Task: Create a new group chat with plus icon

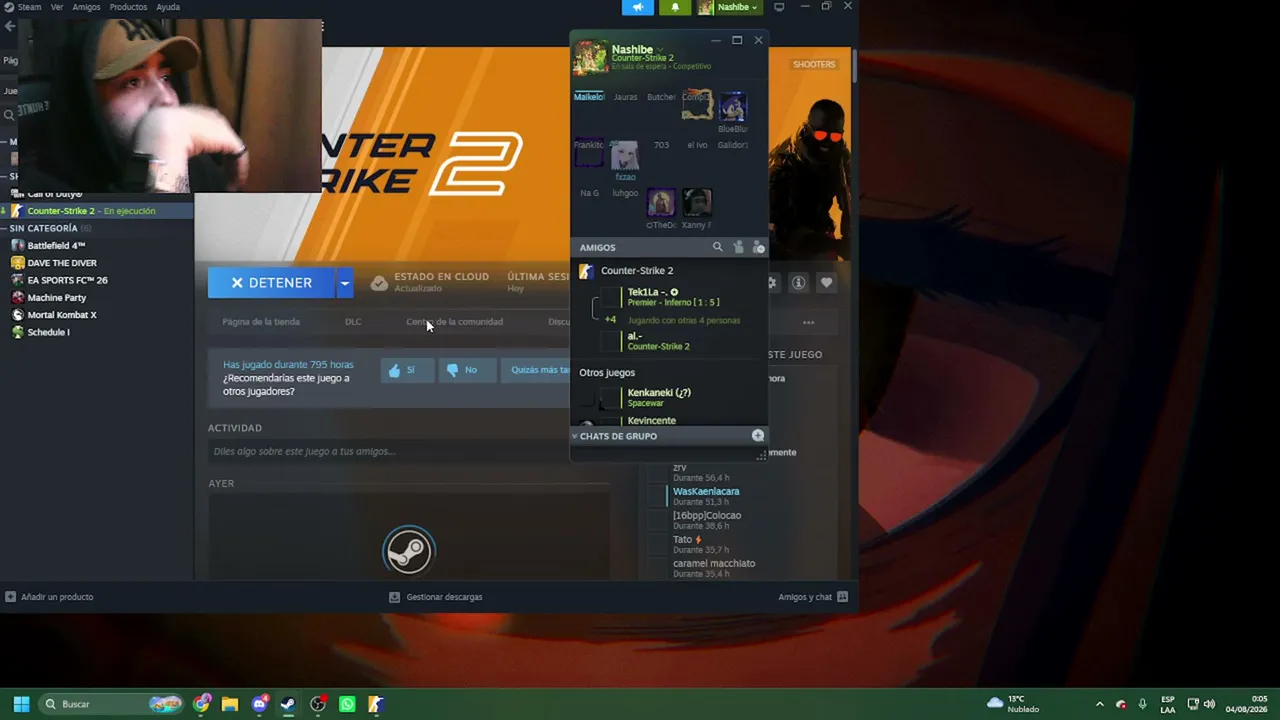Action: [758, 436]
